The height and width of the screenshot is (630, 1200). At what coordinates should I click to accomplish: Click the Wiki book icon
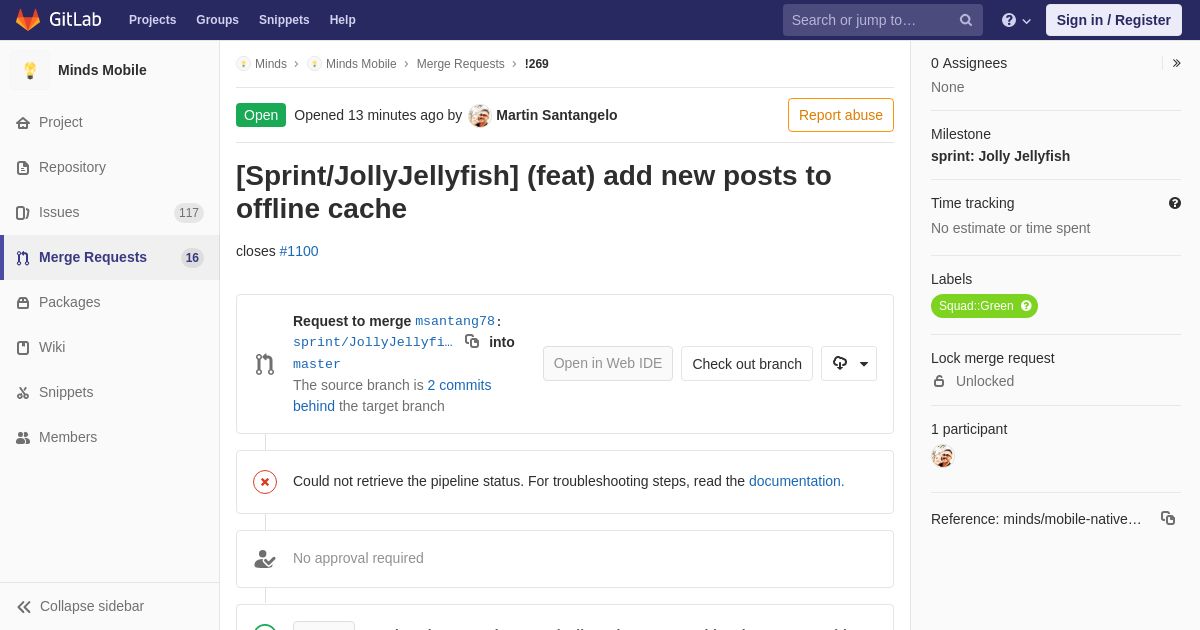click(23, 348)
